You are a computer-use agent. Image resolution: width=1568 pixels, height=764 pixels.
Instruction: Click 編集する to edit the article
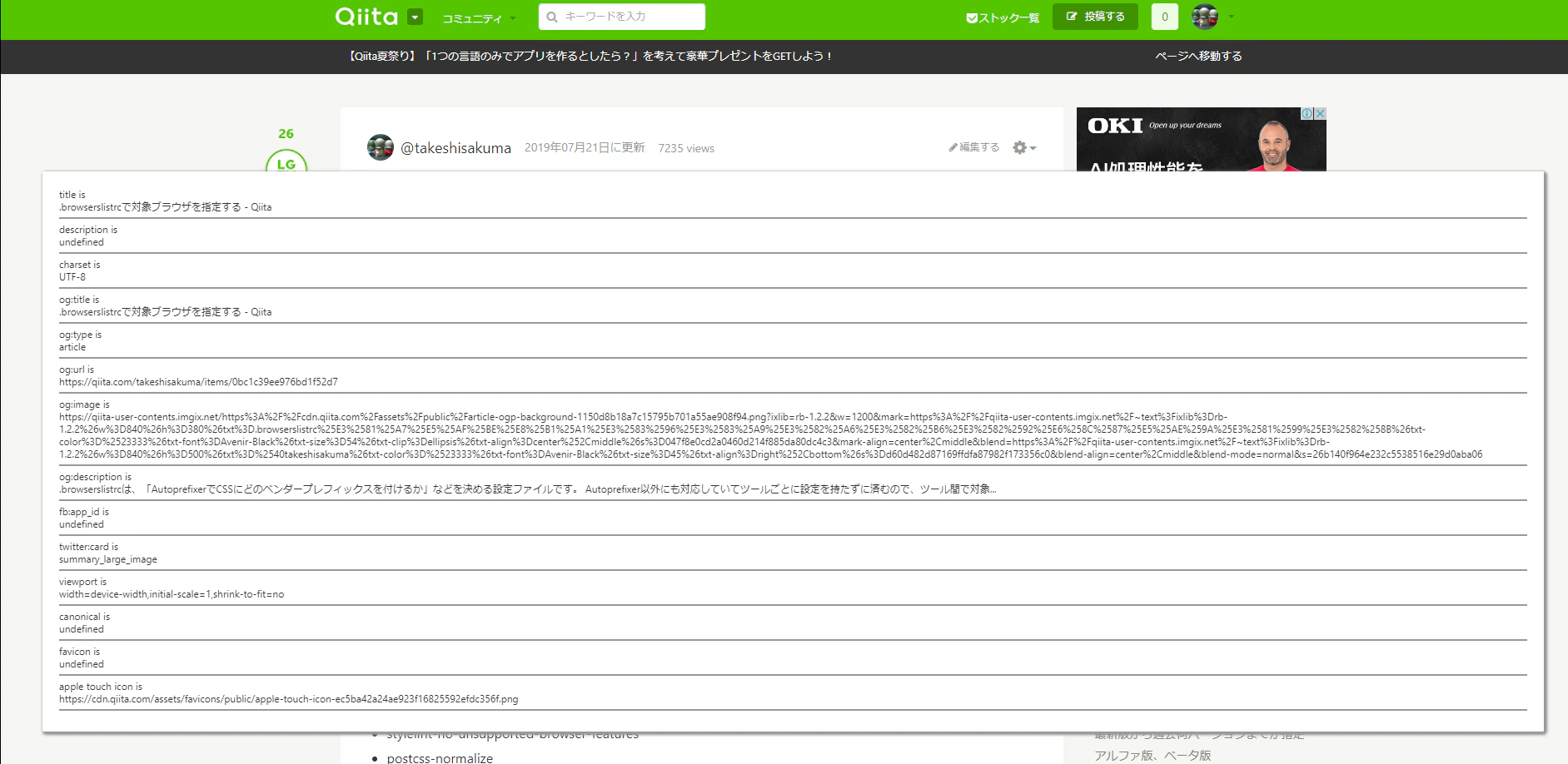tap(973, 147)
